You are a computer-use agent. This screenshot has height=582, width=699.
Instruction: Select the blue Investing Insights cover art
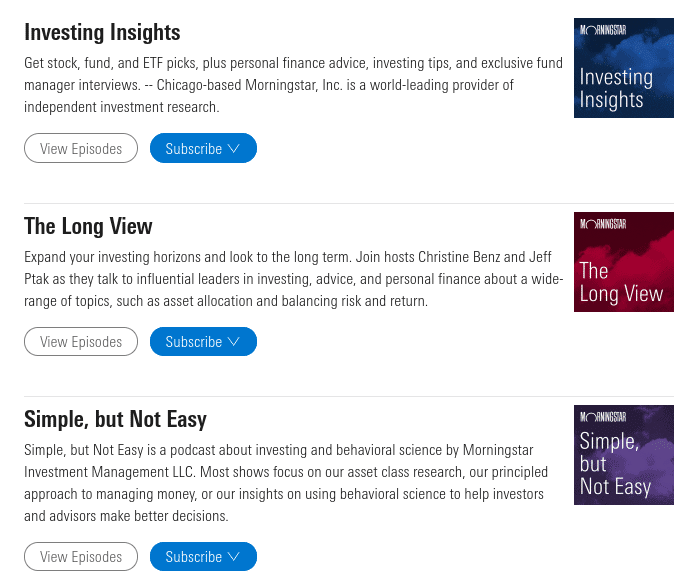(624, 68)
